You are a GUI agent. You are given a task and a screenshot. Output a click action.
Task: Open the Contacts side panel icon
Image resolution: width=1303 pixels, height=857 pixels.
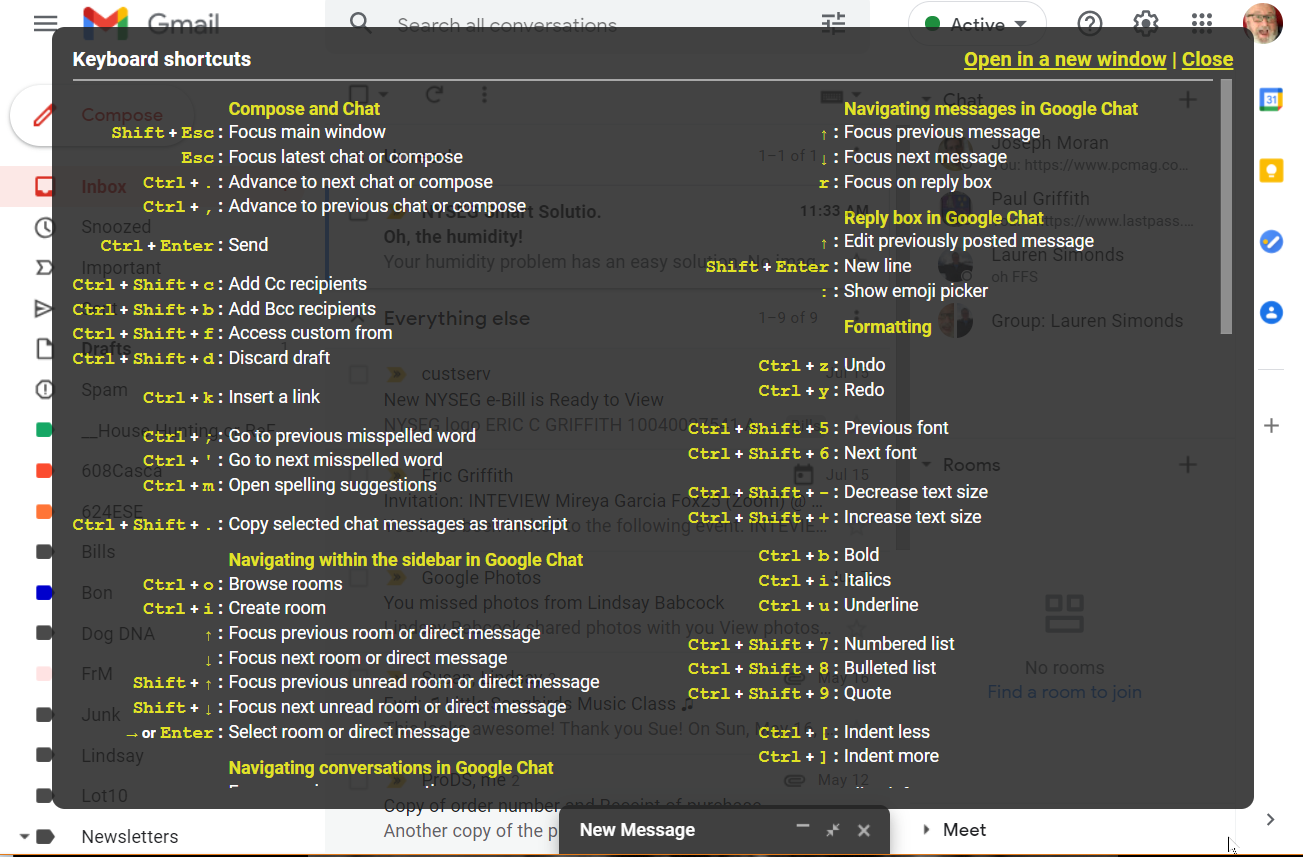pyautogui.click(x=1271, y=313)
